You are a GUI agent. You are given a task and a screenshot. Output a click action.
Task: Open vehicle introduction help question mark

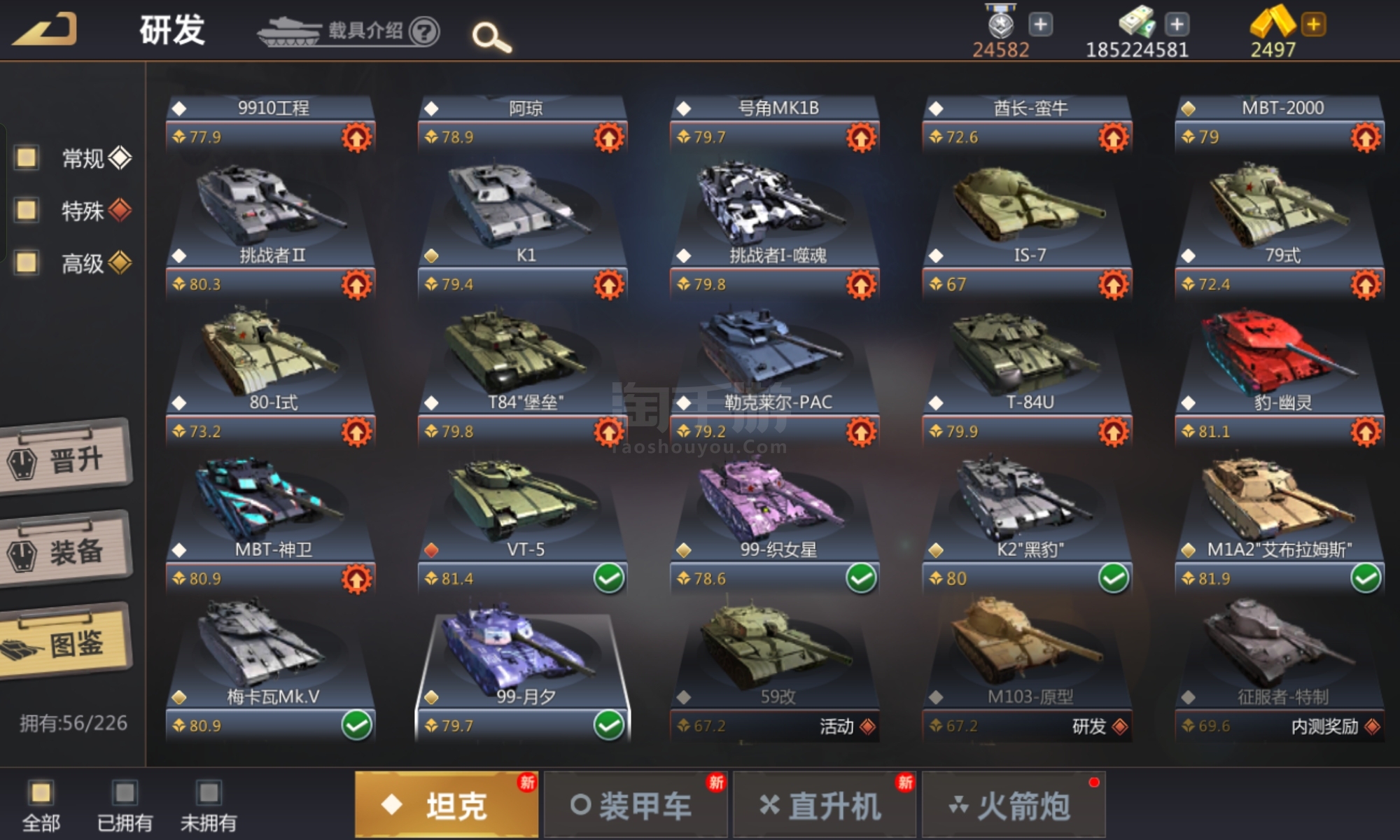pos(424,31)
